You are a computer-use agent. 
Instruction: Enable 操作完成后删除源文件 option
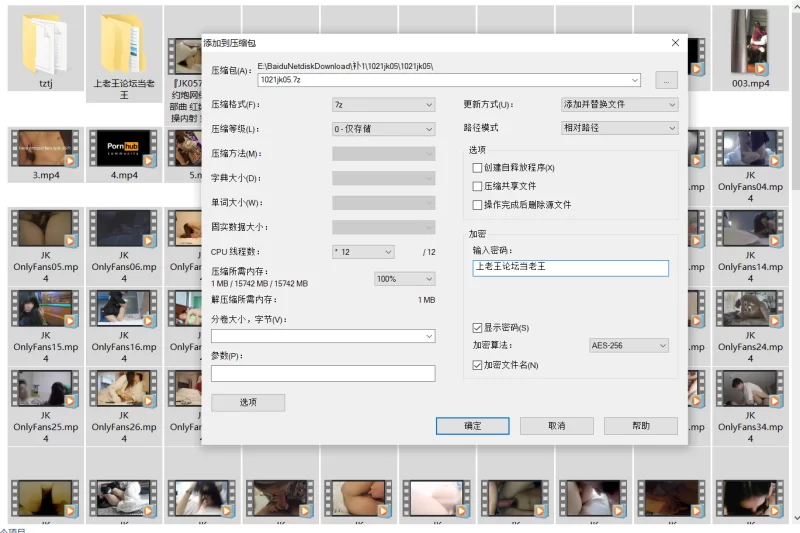click(477, 205)
